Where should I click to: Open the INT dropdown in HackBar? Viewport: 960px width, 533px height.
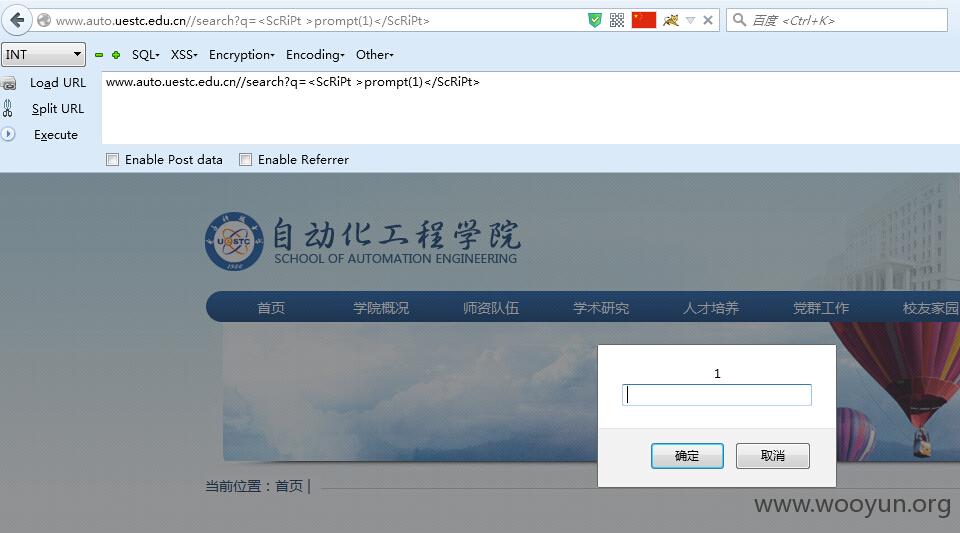(43, 54)
